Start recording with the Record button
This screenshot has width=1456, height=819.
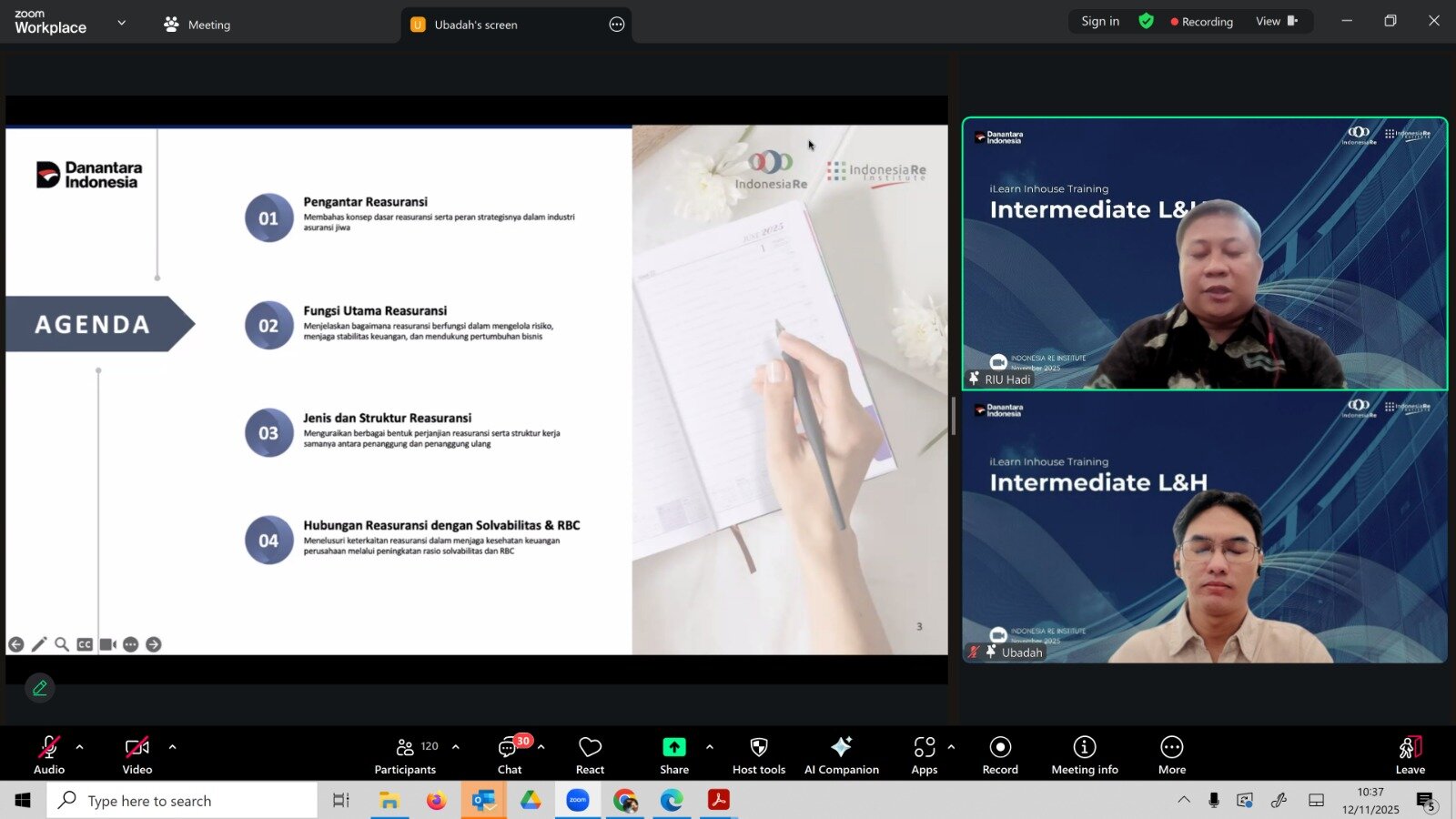(x=1000, y=754)
